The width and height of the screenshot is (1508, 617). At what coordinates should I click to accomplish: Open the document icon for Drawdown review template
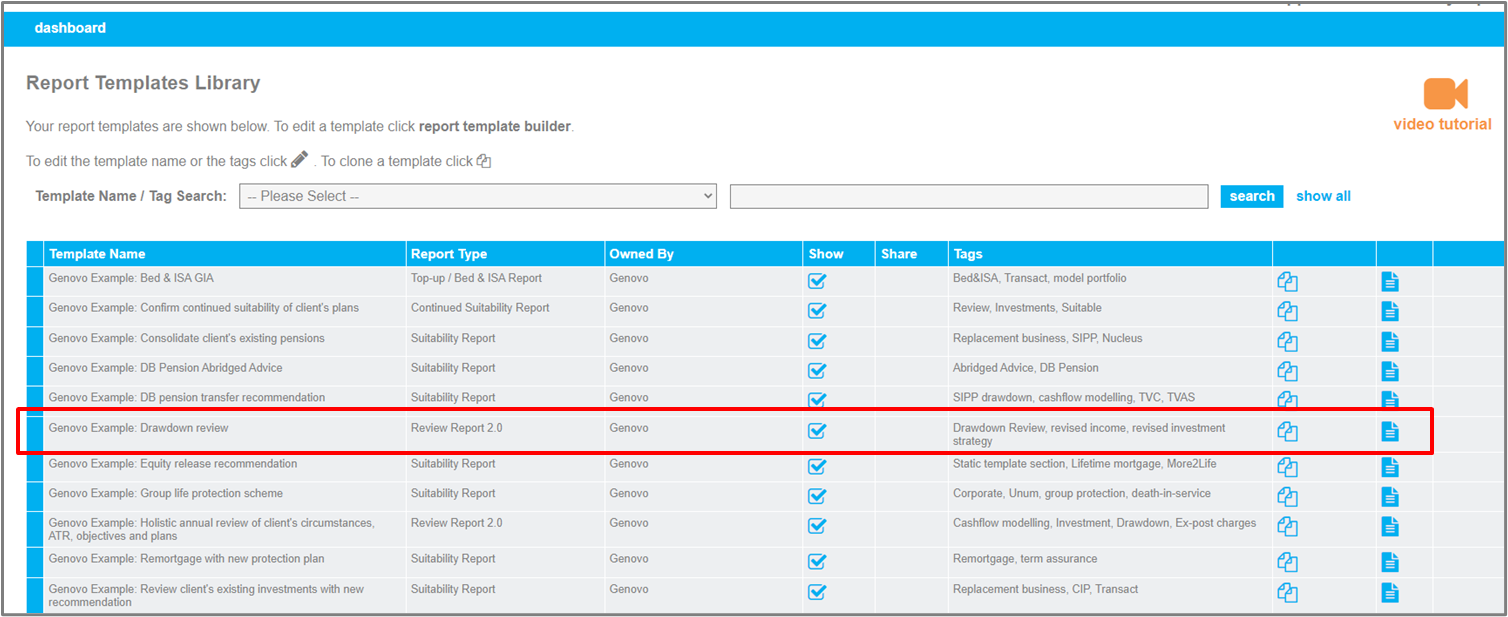point(1390,431)
